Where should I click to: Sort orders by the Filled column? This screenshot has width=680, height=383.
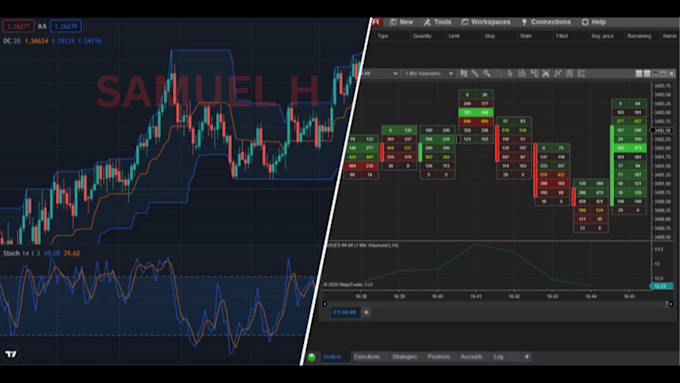coord(562,36)
